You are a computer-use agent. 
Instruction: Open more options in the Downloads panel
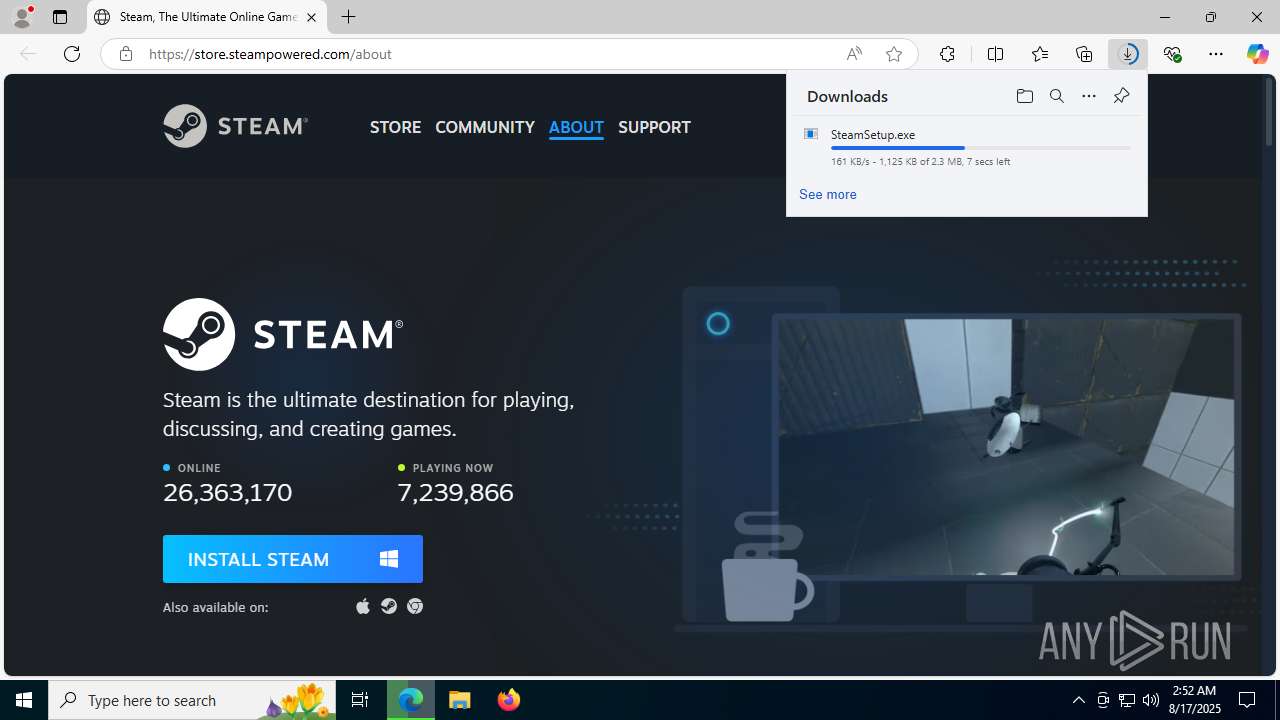point(1089,96)
